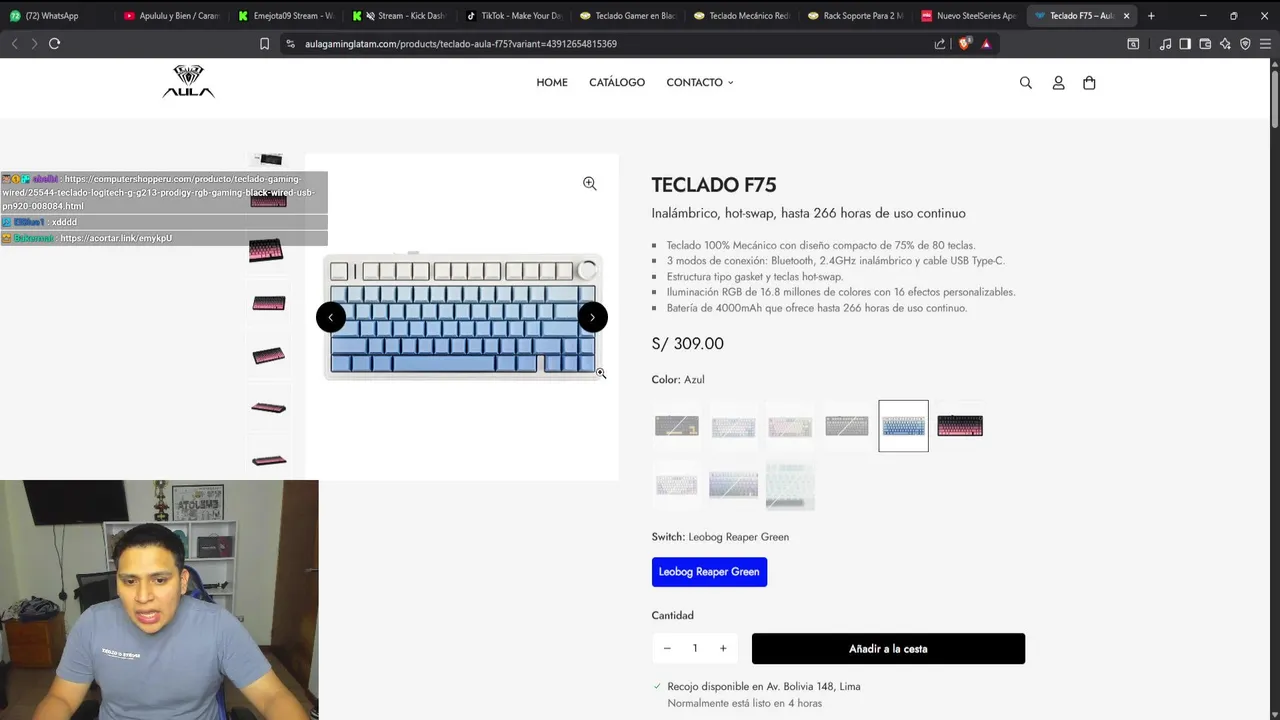
Task: Open the shopping bag cart icon
Action: pos(1089,83)
